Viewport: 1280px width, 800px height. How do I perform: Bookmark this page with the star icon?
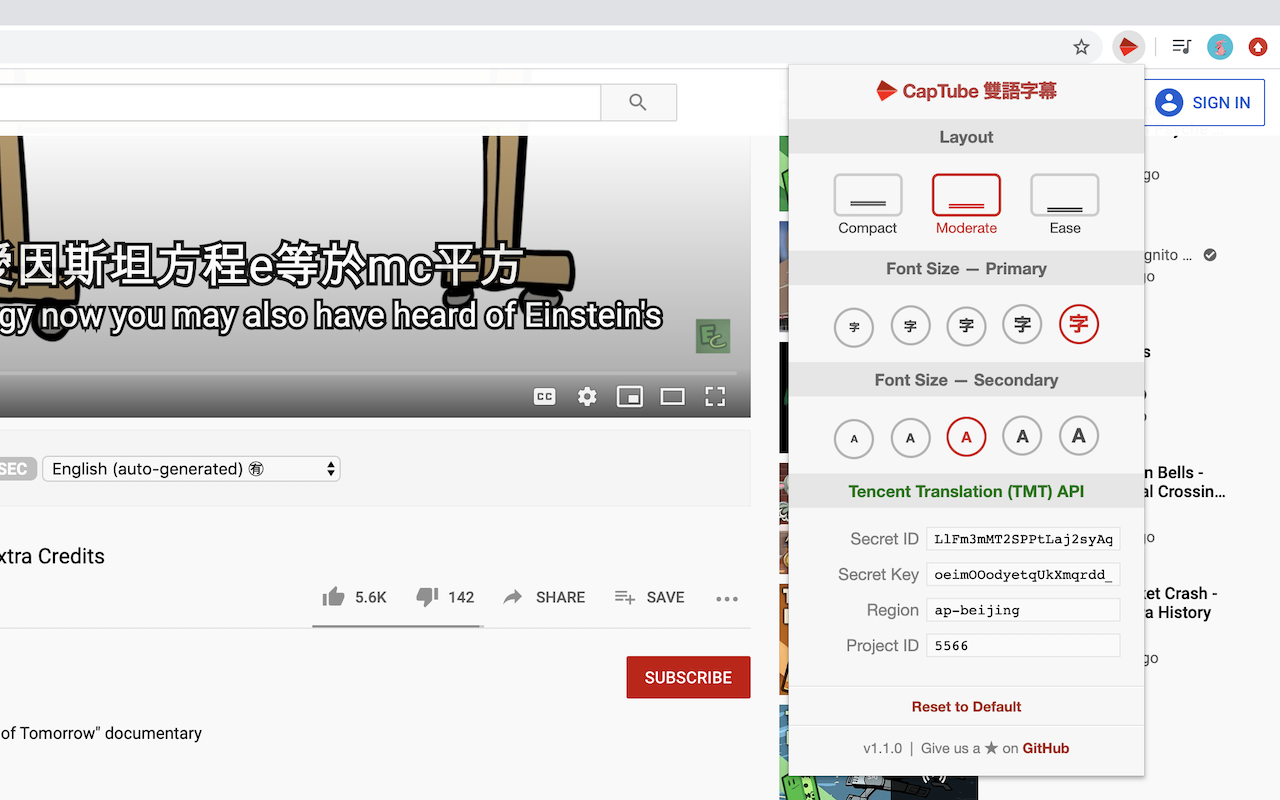tap(1081, 46)
